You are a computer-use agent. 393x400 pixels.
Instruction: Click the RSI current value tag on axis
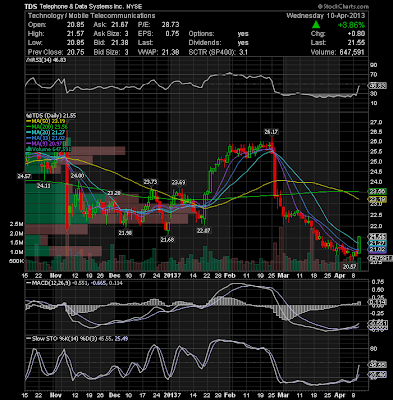tap(378, 86)
